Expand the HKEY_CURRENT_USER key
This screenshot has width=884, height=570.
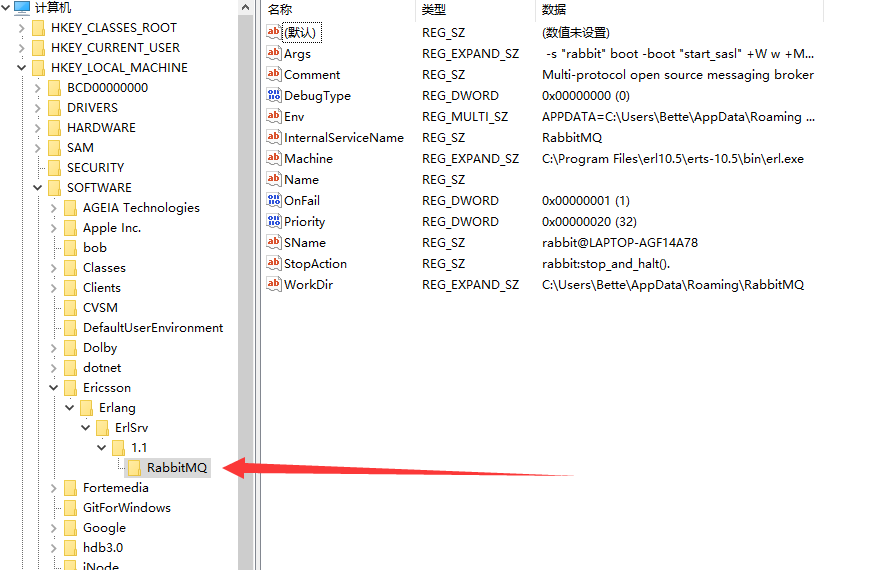[x=21, y=48]
